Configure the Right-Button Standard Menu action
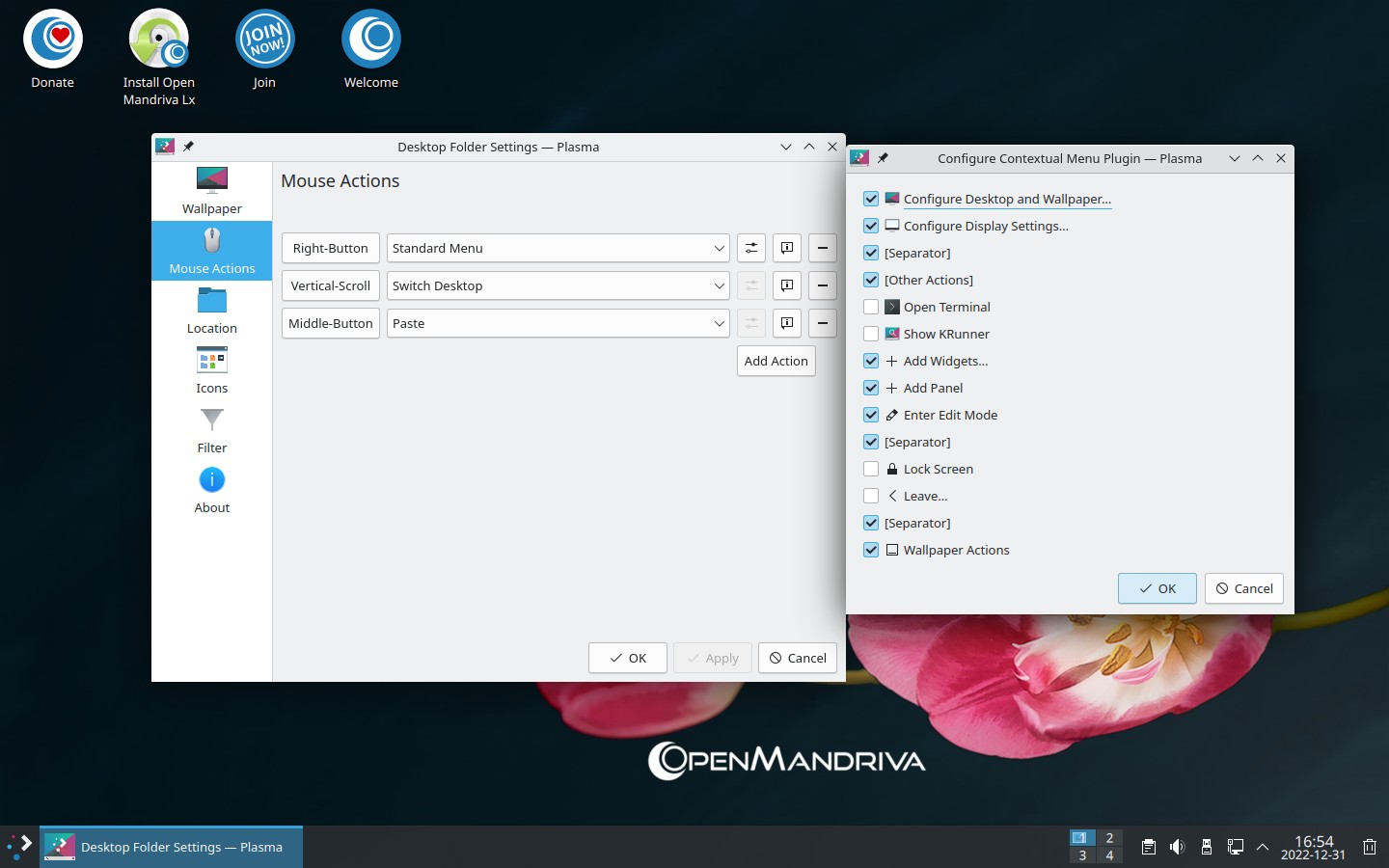The image size is (1389, 868). [751, 248]
